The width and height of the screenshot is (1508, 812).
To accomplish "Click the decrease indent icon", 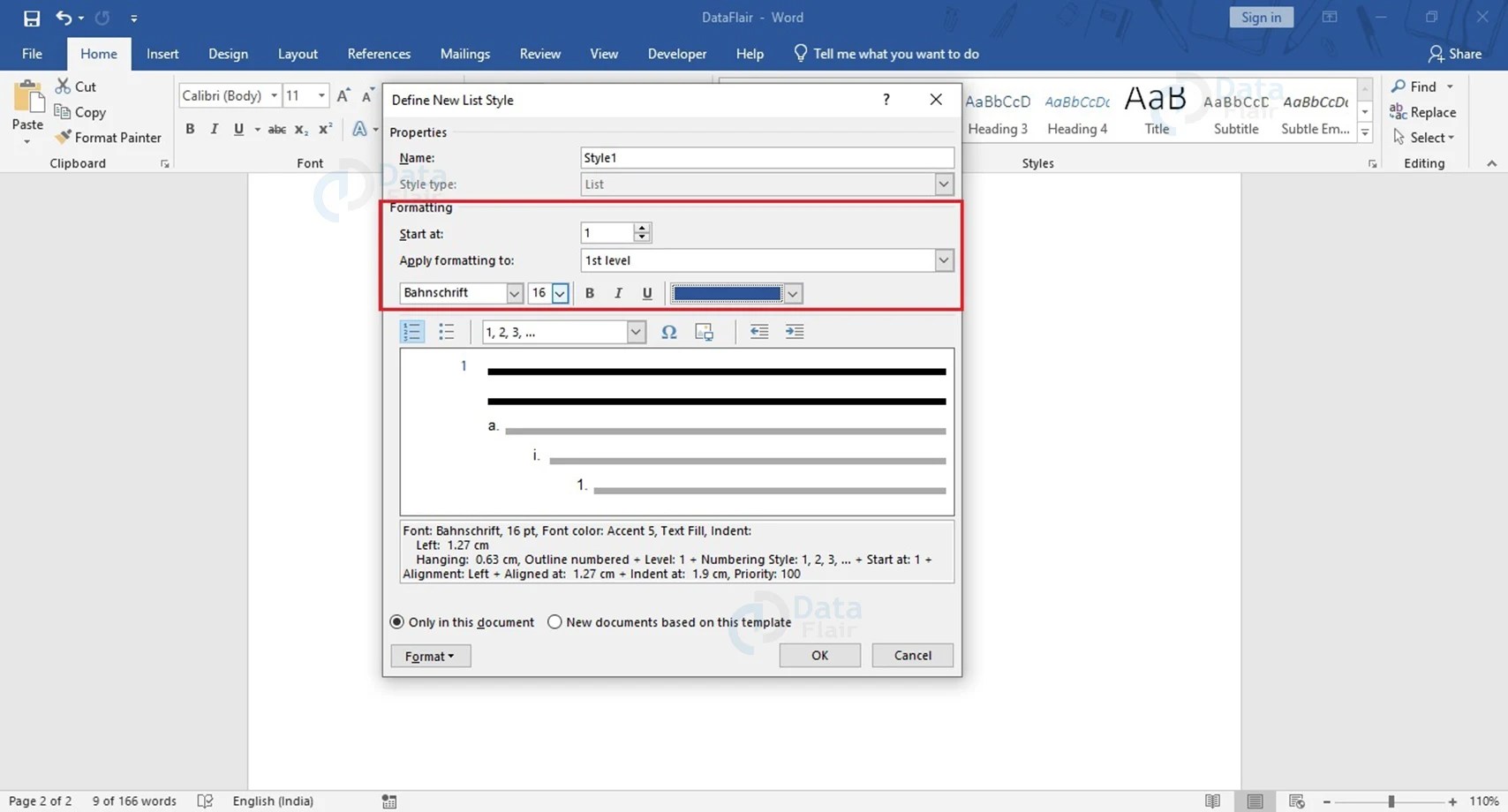I will point(758,331).
